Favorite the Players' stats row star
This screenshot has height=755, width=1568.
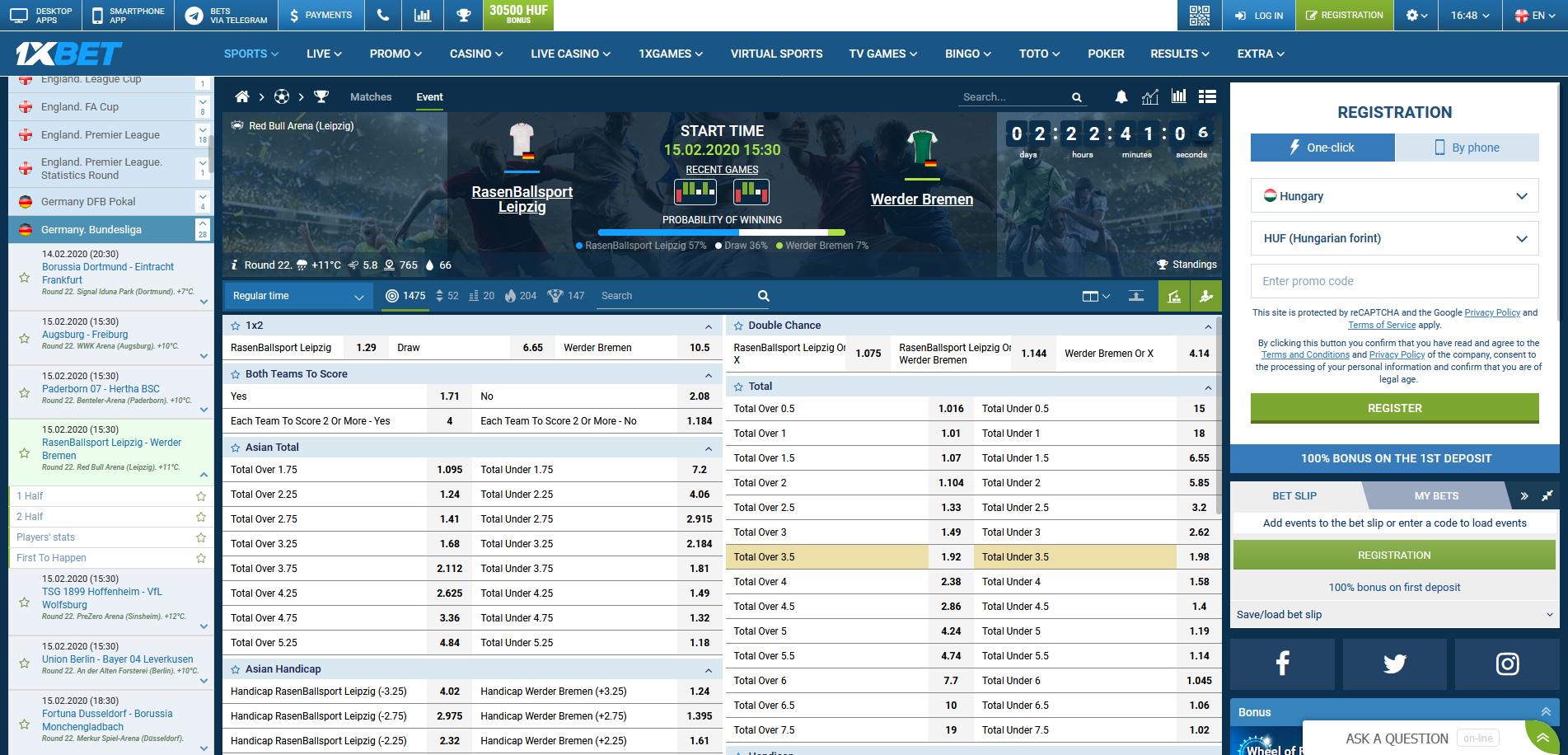point(200,537)
